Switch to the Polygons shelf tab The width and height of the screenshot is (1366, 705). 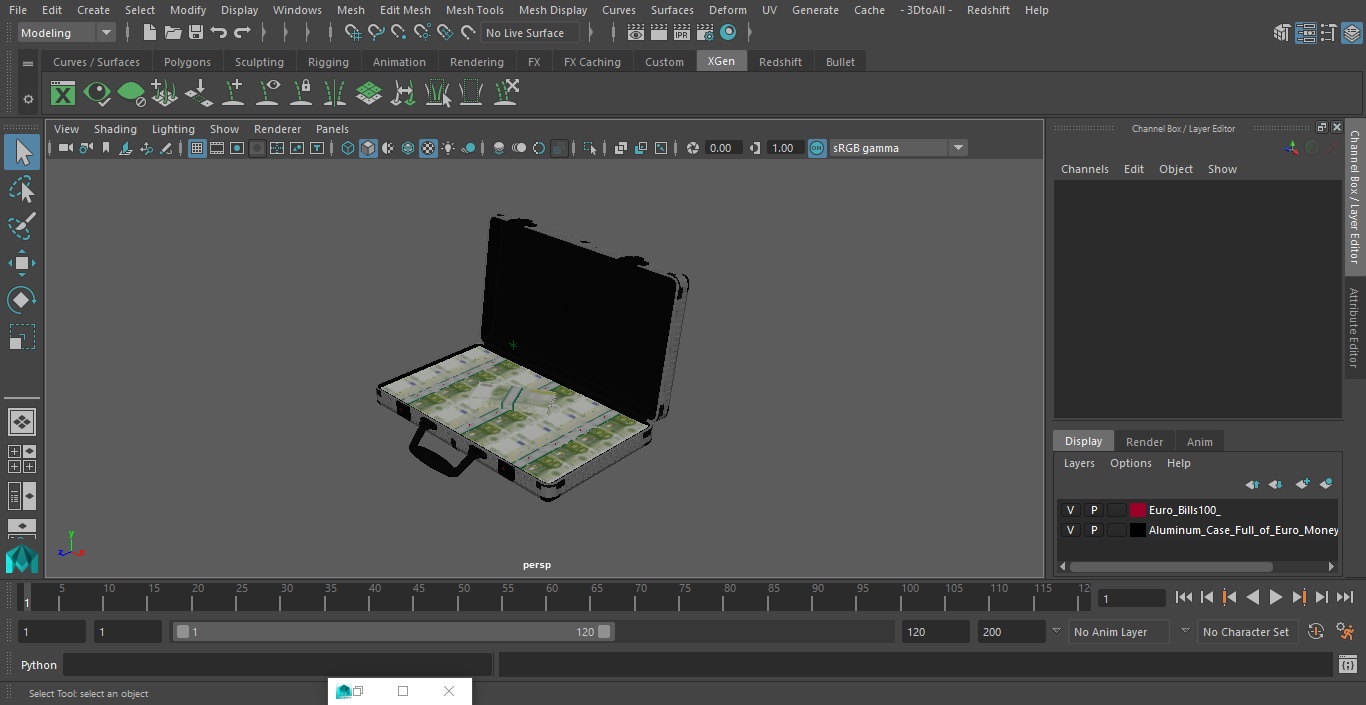tap(187, 62)
